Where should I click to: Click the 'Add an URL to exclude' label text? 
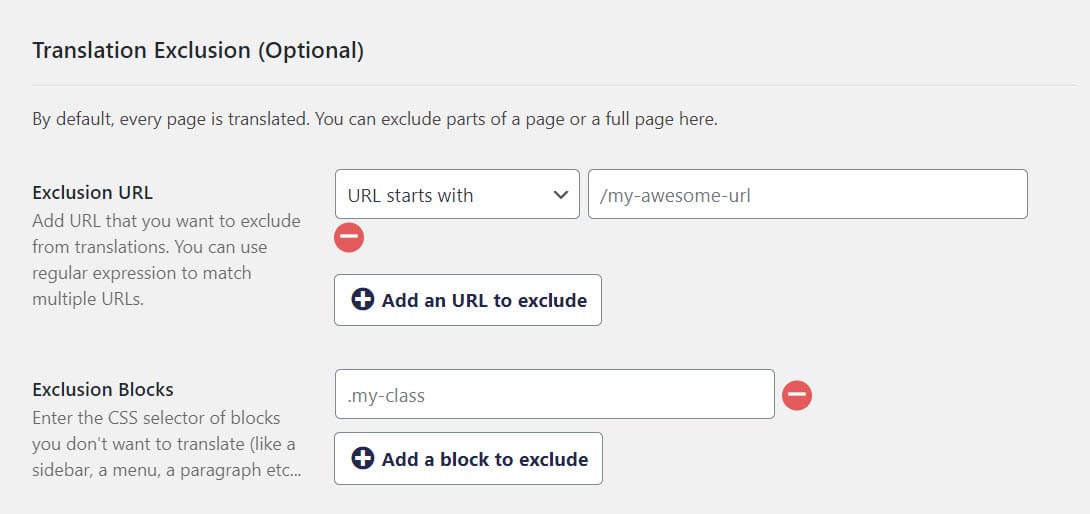click(x=484, y=300)
